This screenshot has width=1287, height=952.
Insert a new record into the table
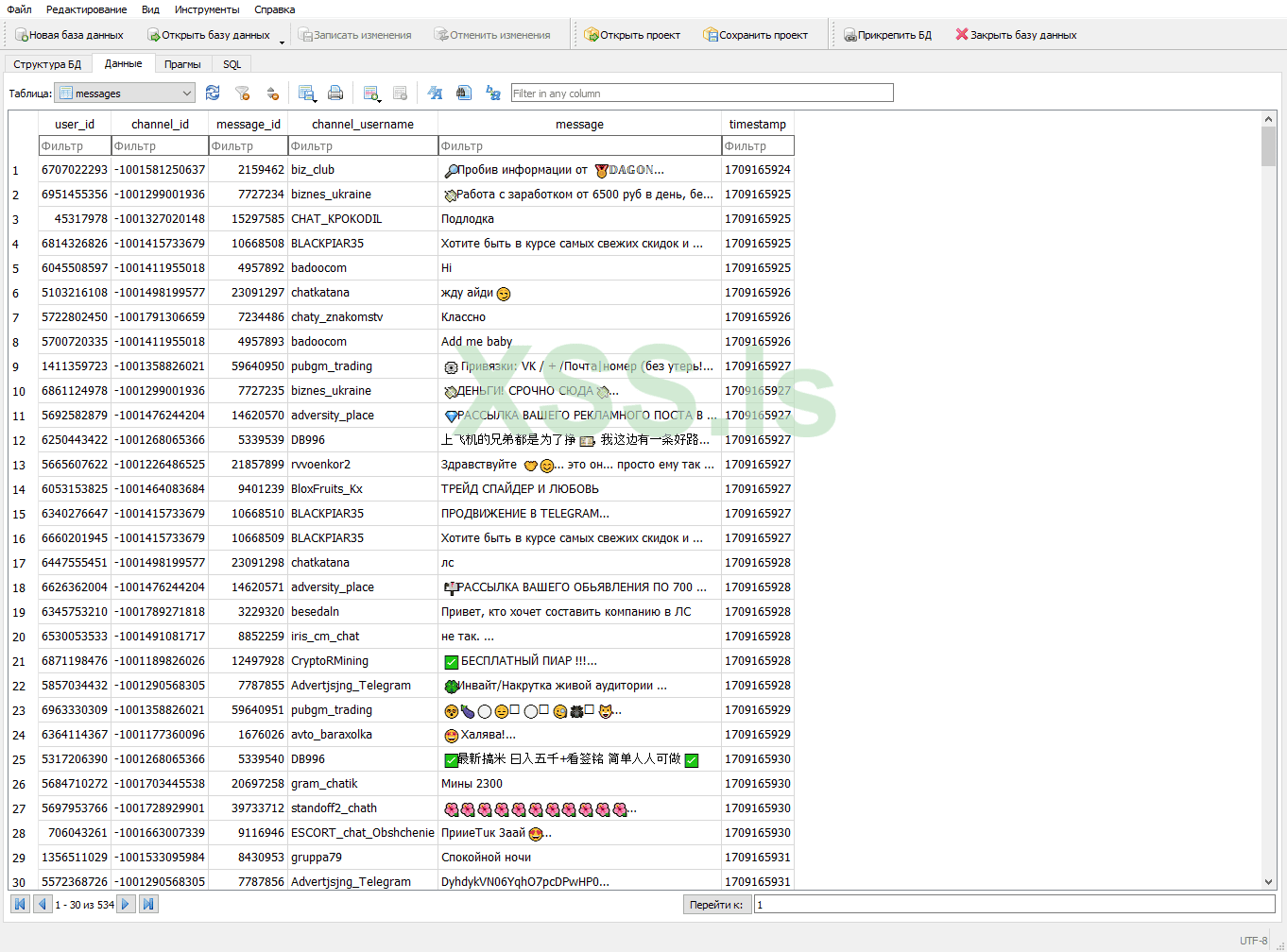pyautogui.click(x=371, y=93)
